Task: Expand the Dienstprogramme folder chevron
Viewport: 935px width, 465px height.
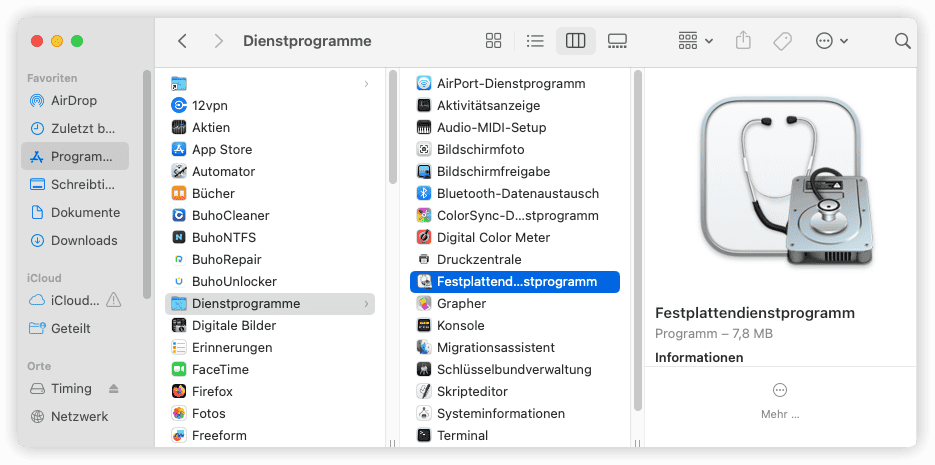Action: (366, 304)
